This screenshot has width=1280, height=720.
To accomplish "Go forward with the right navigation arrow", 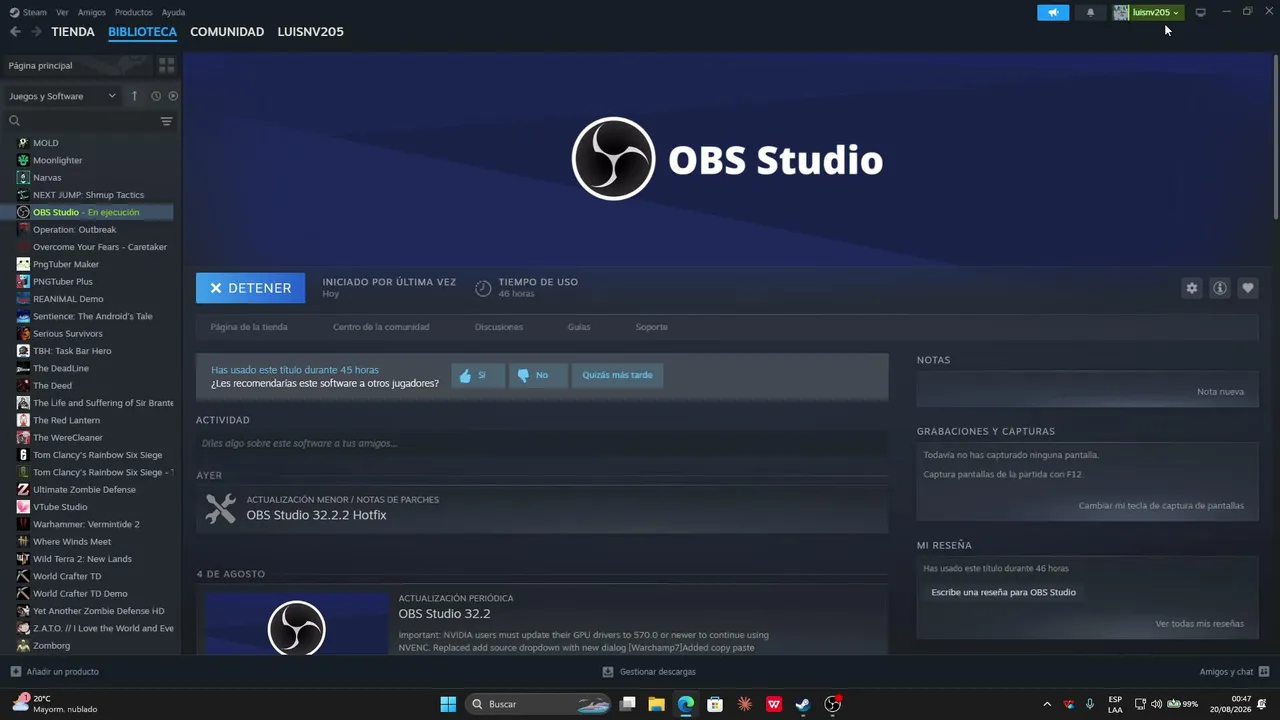I will (x=36, y=32).
